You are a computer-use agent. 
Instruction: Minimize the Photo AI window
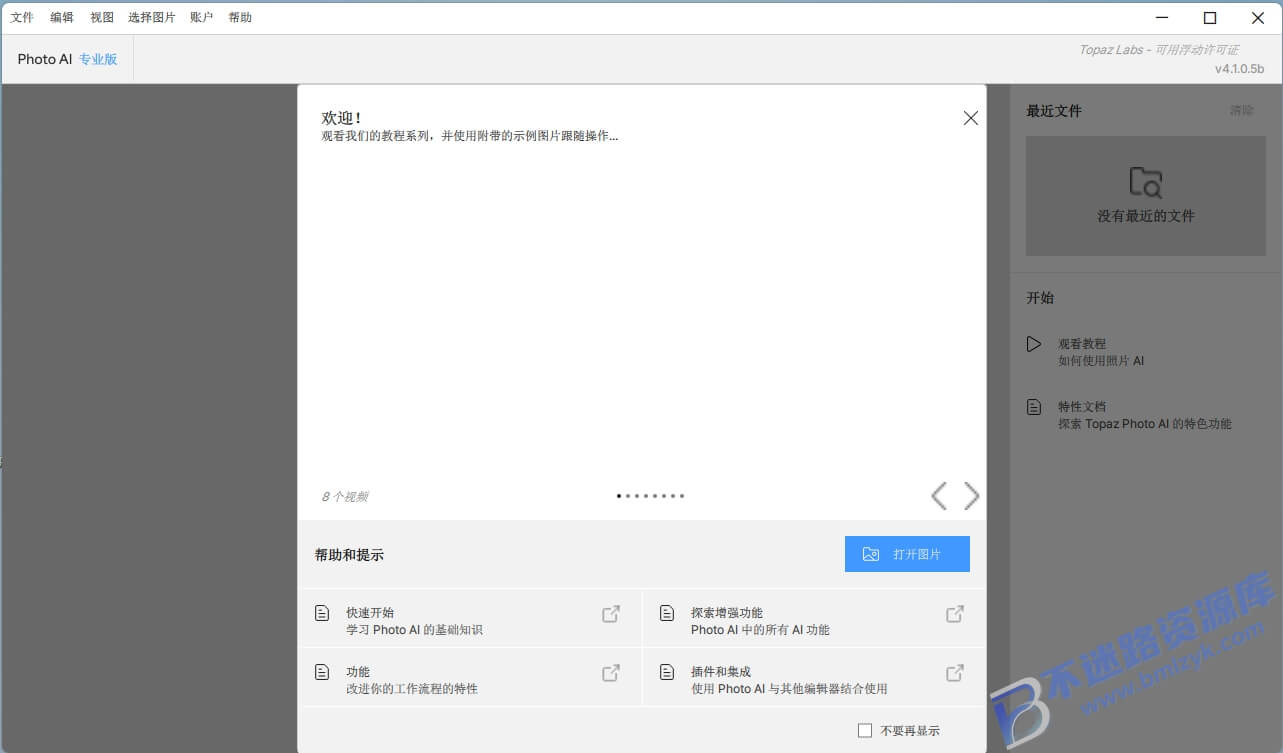coord(1162,17)
